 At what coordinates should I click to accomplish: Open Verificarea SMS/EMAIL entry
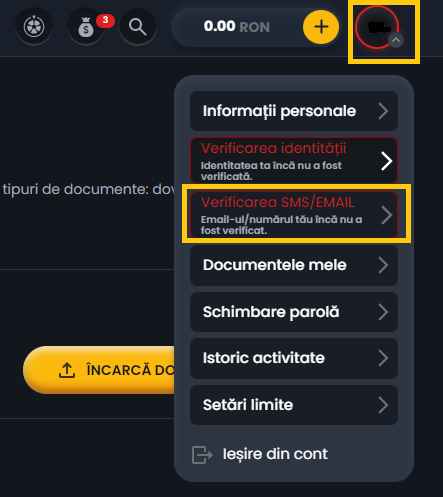point(294,215)
